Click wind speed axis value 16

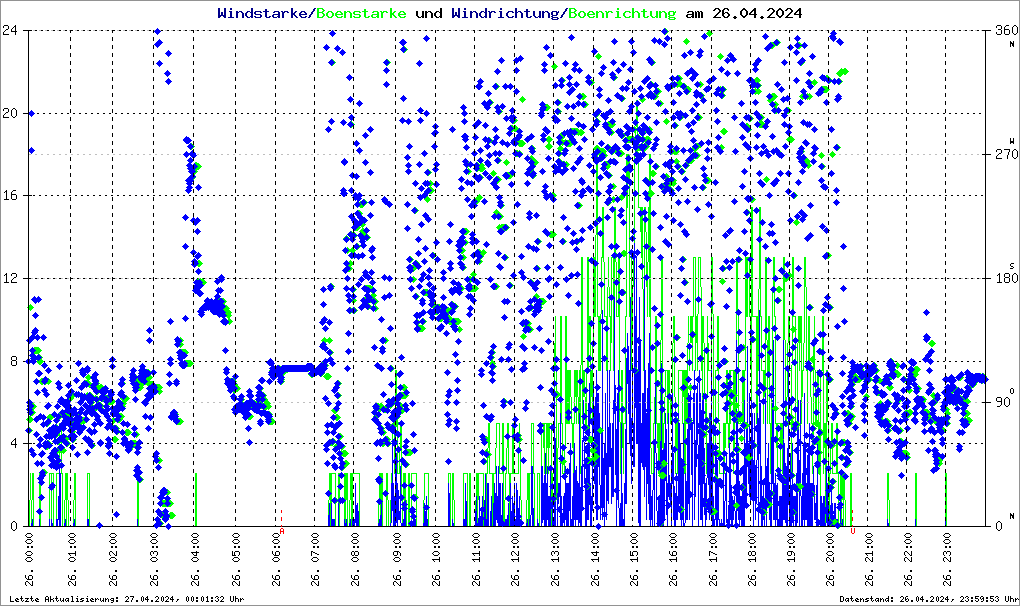point(10,196)
